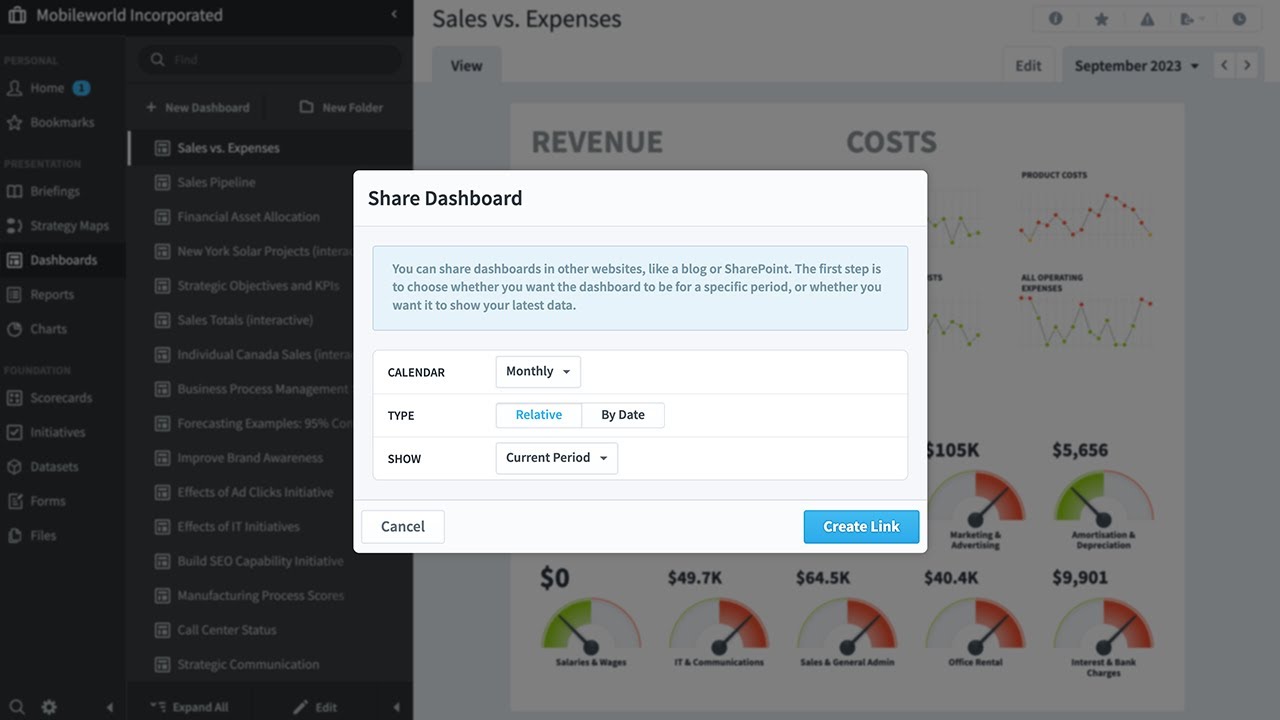1280x720 pixels.
Task: Open Dashboards section in sidebar
Action: point(63,260)
